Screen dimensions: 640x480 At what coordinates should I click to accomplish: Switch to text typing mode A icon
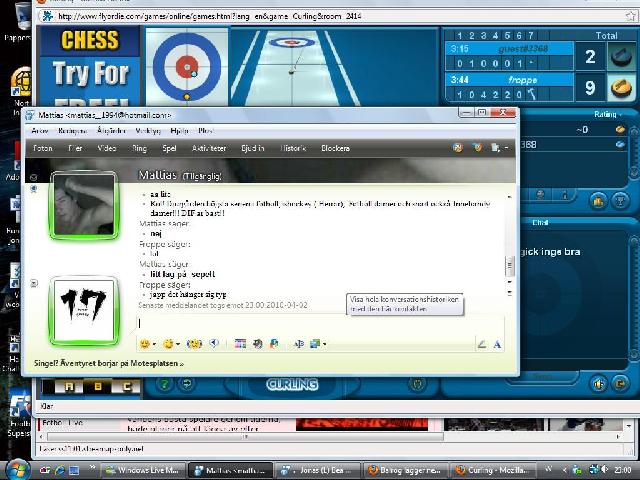tap(497, 344)
